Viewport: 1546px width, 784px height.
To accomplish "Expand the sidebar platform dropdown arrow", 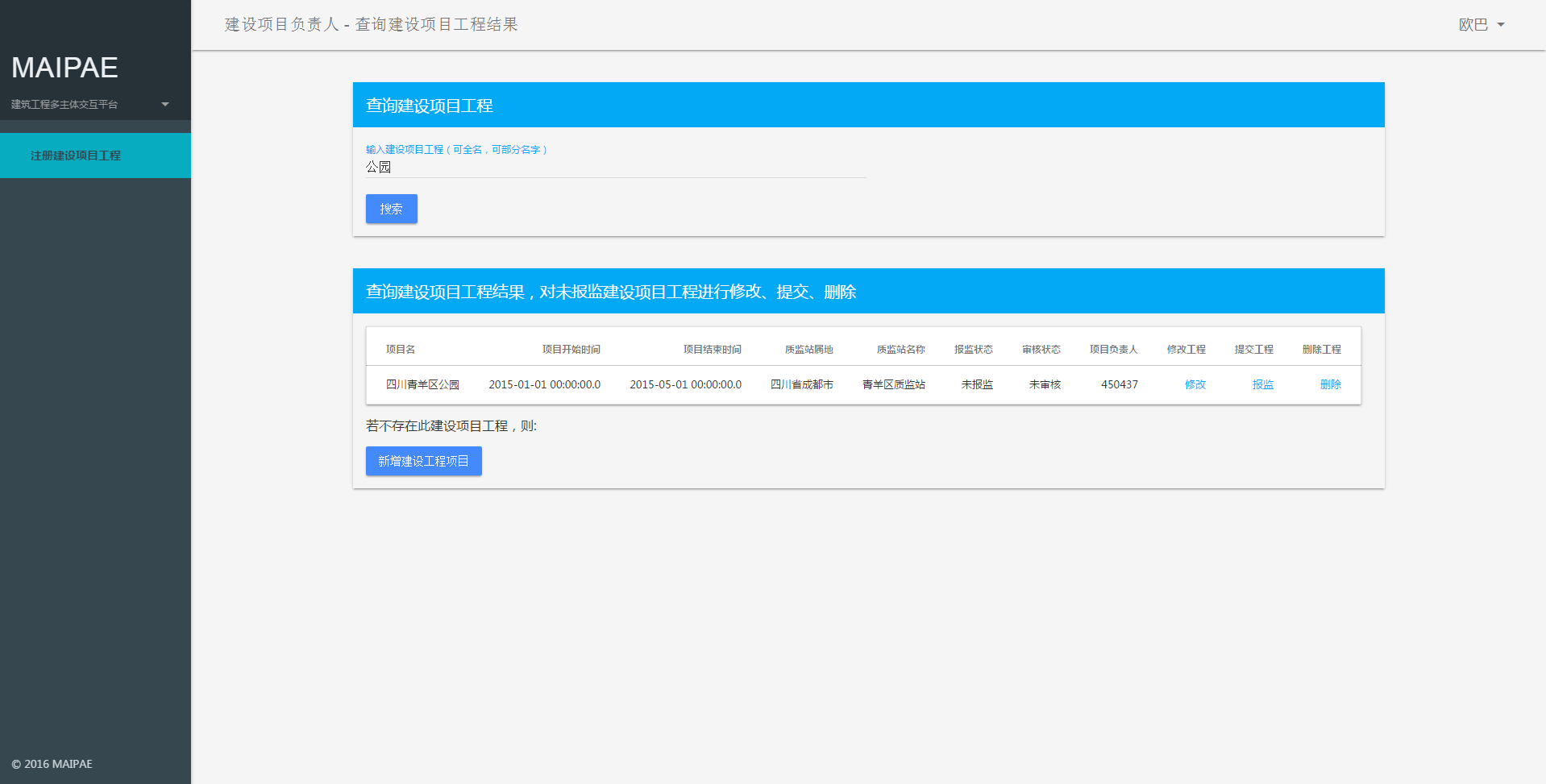I will click(x=165, y=104).
